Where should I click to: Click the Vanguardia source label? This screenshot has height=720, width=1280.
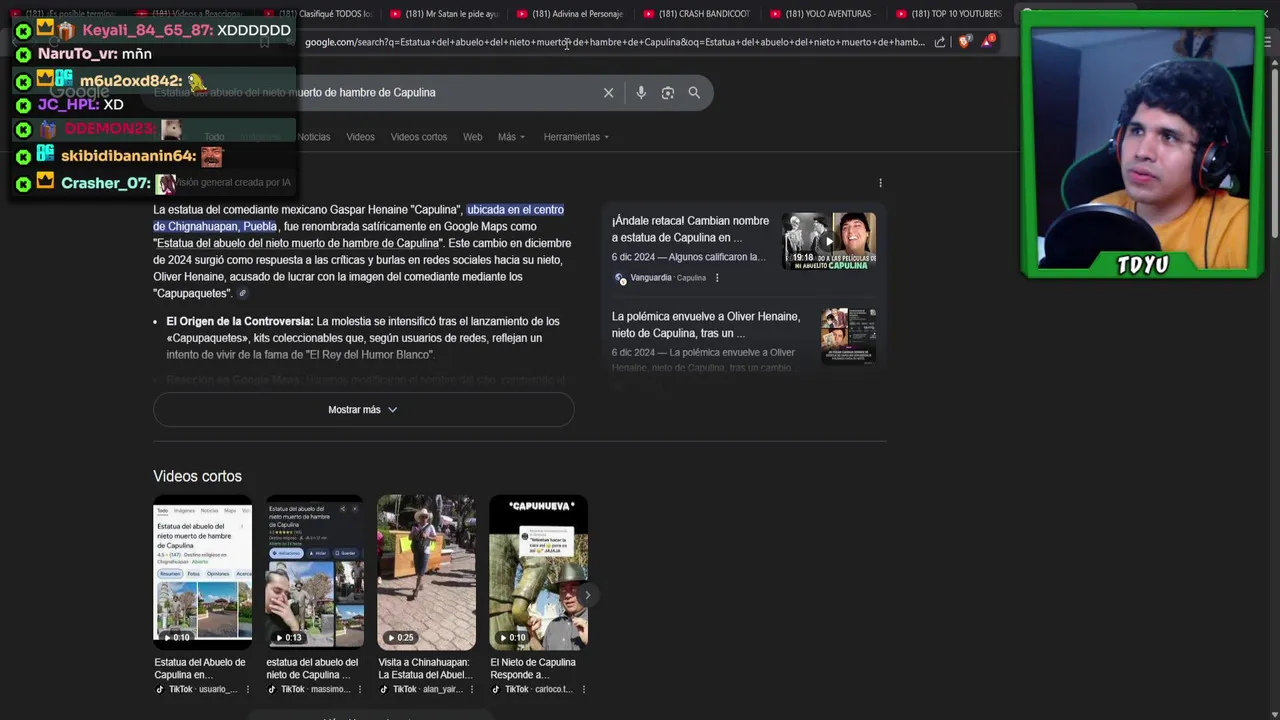[x=651, y=278]
